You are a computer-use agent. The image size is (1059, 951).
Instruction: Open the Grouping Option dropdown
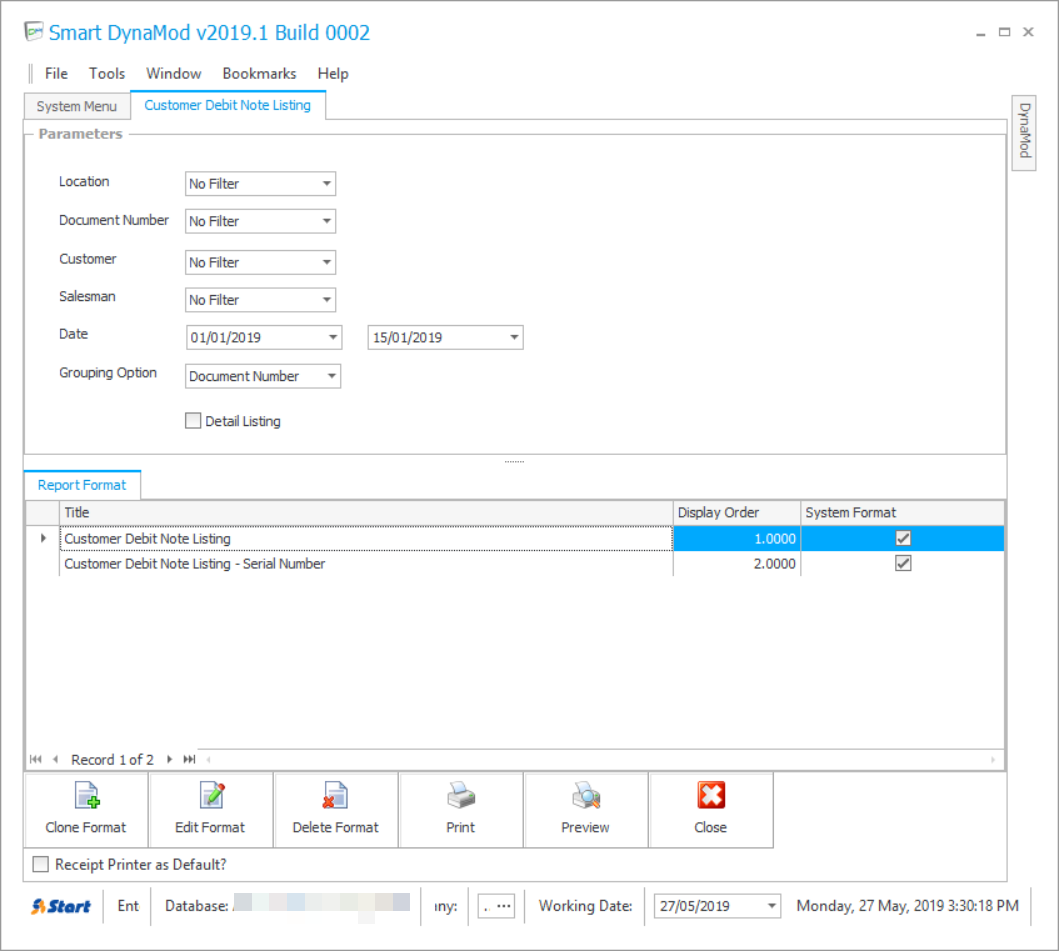pyautogui.click(x=332, y=376)
